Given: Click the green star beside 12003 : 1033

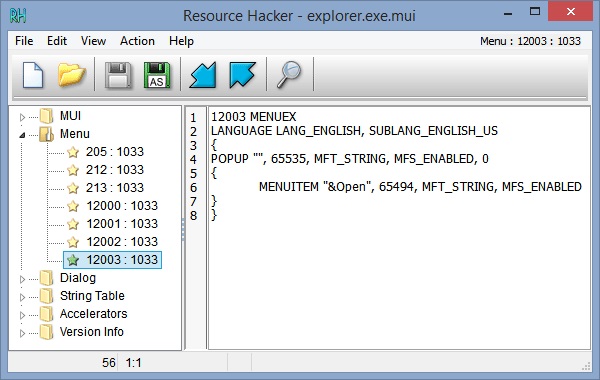Looking at the screenshot, I should pos(73,260).
